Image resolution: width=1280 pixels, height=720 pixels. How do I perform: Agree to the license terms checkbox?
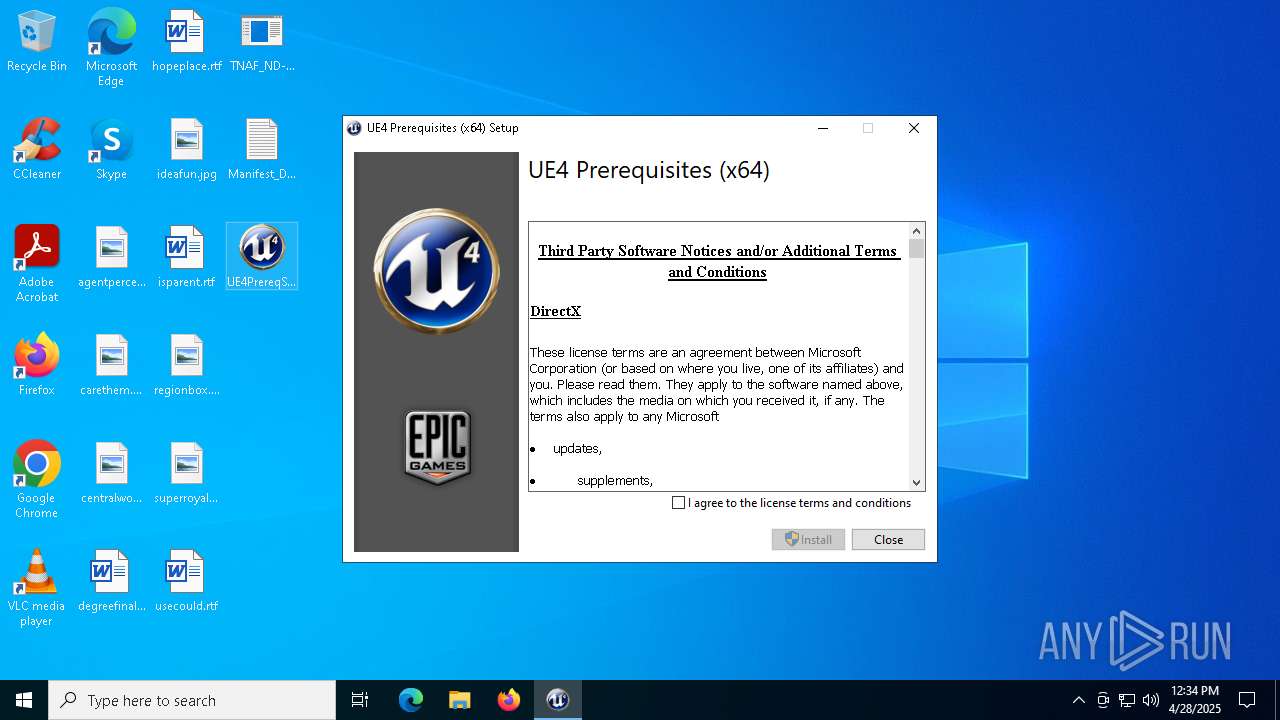[x=679, y=503]
